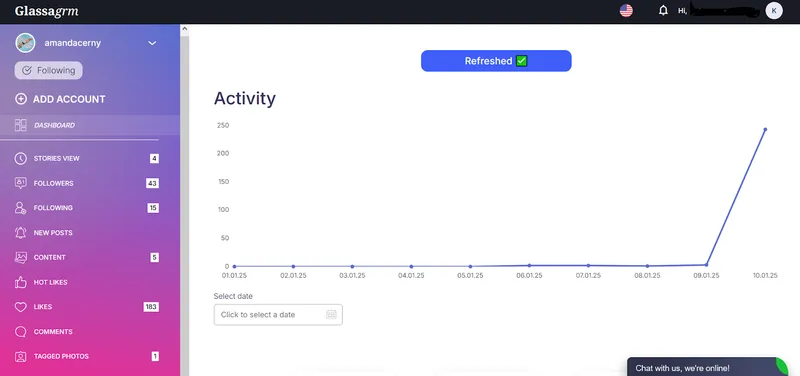The image size is (800, 376).
Task: Click the 05.01.25 axis label
Action: 470,275
